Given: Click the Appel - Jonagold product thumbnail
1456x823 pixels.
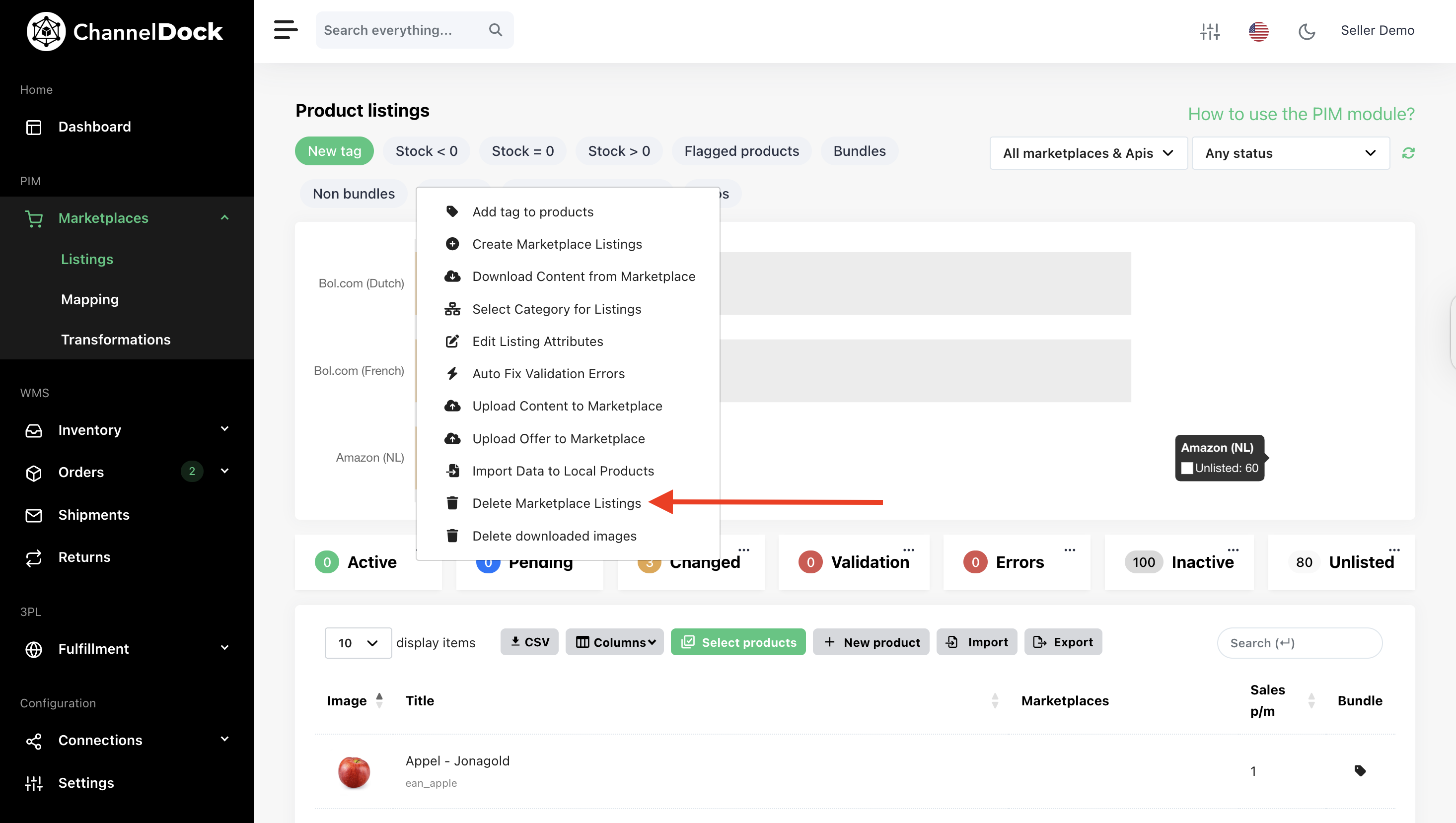Looking at the screenshot, I should click(354, 771).
